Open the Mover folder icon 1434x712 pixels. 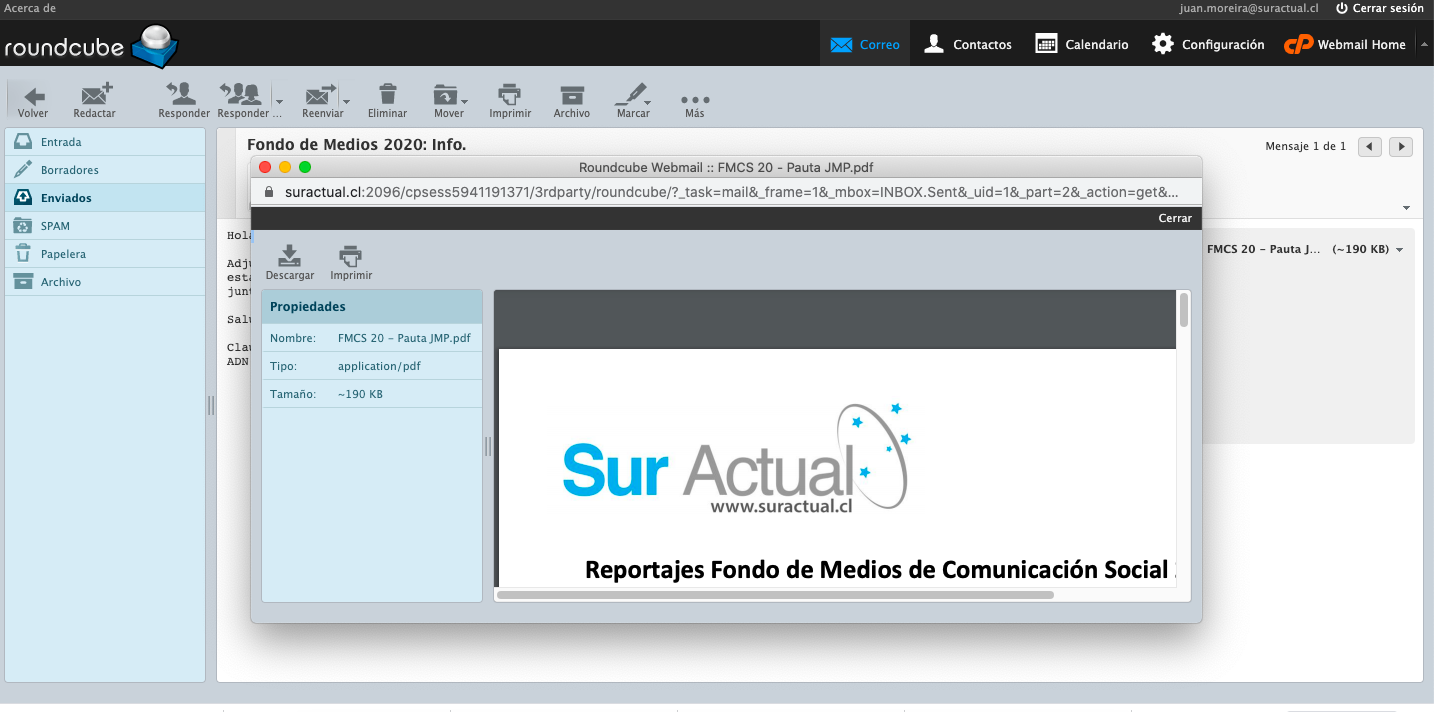point(445,95)
